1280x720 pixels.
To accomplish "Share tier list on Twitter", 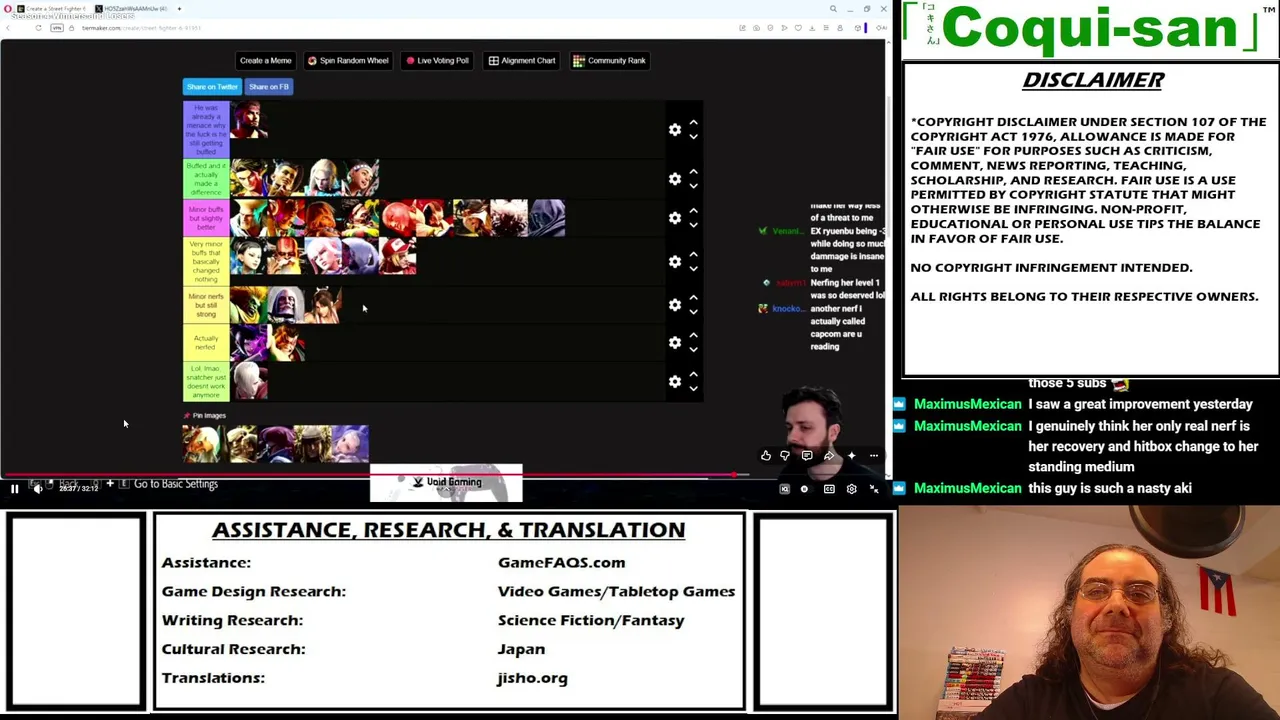I will pos(212,87).
